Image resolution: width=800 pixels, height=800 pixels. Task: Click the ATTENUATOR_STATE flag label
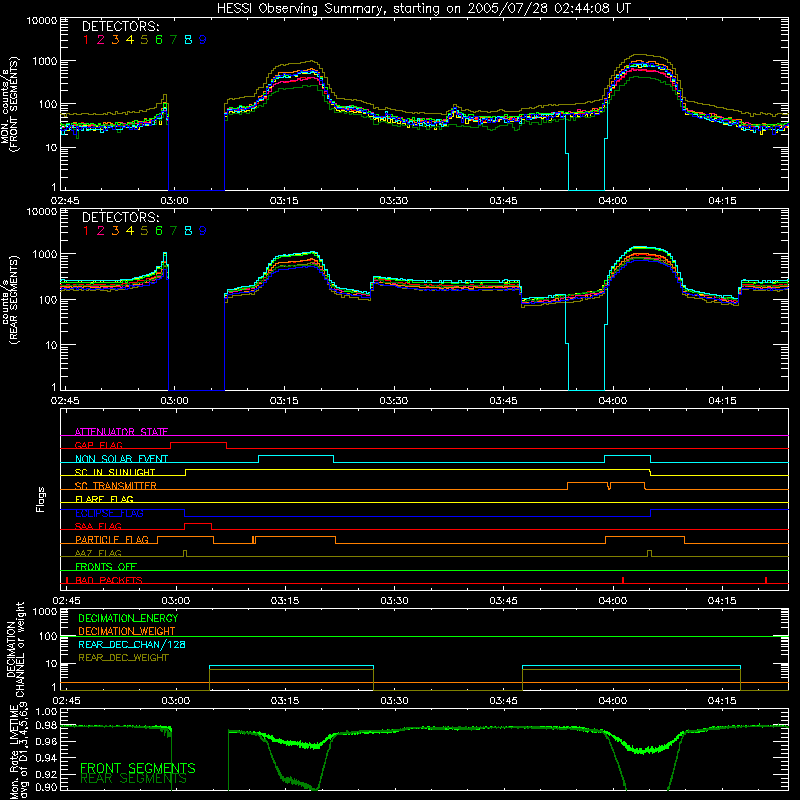[x=121, y=432]
